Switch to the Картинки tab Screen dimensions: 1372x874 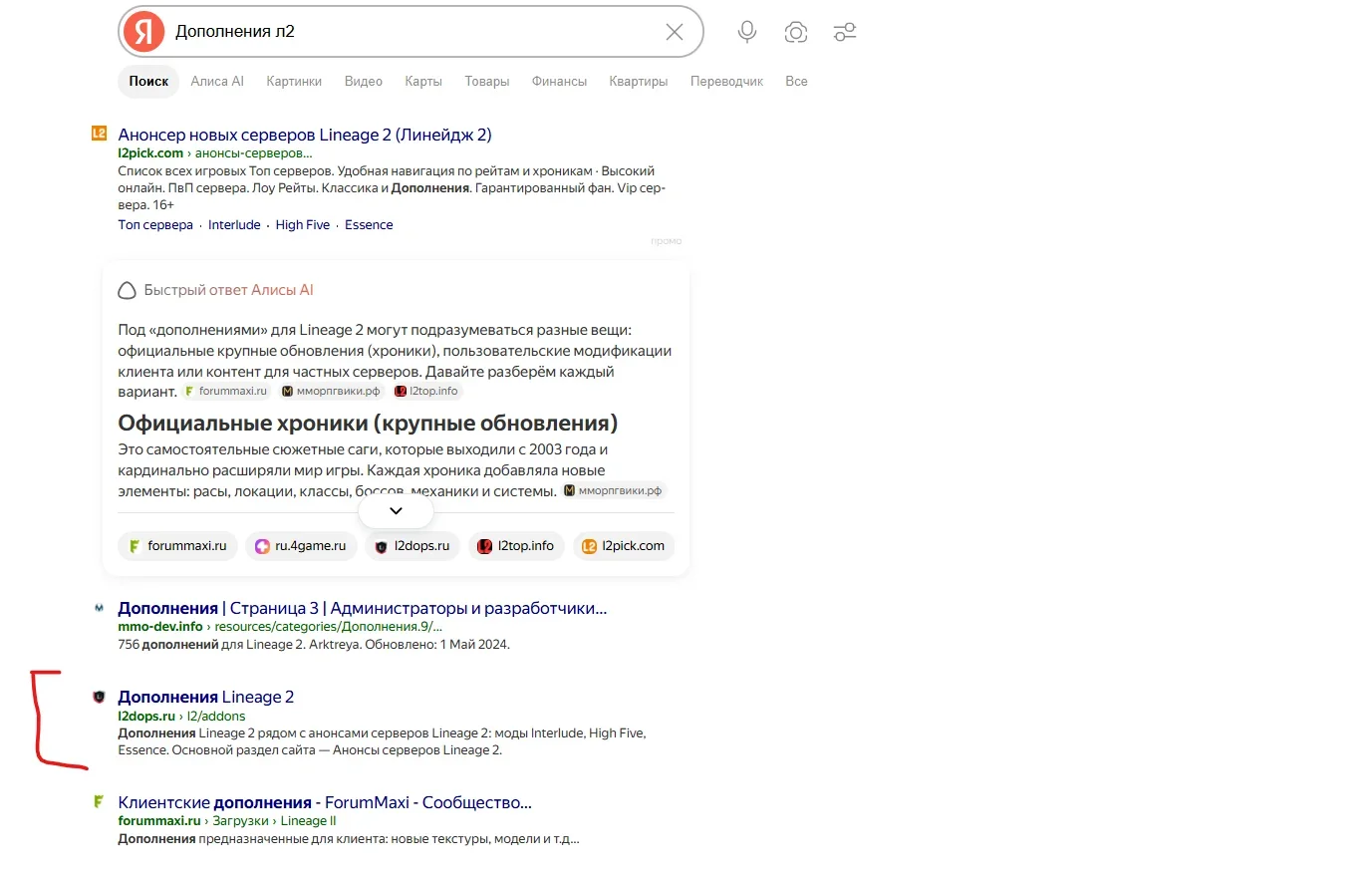(x=294, y=82)
